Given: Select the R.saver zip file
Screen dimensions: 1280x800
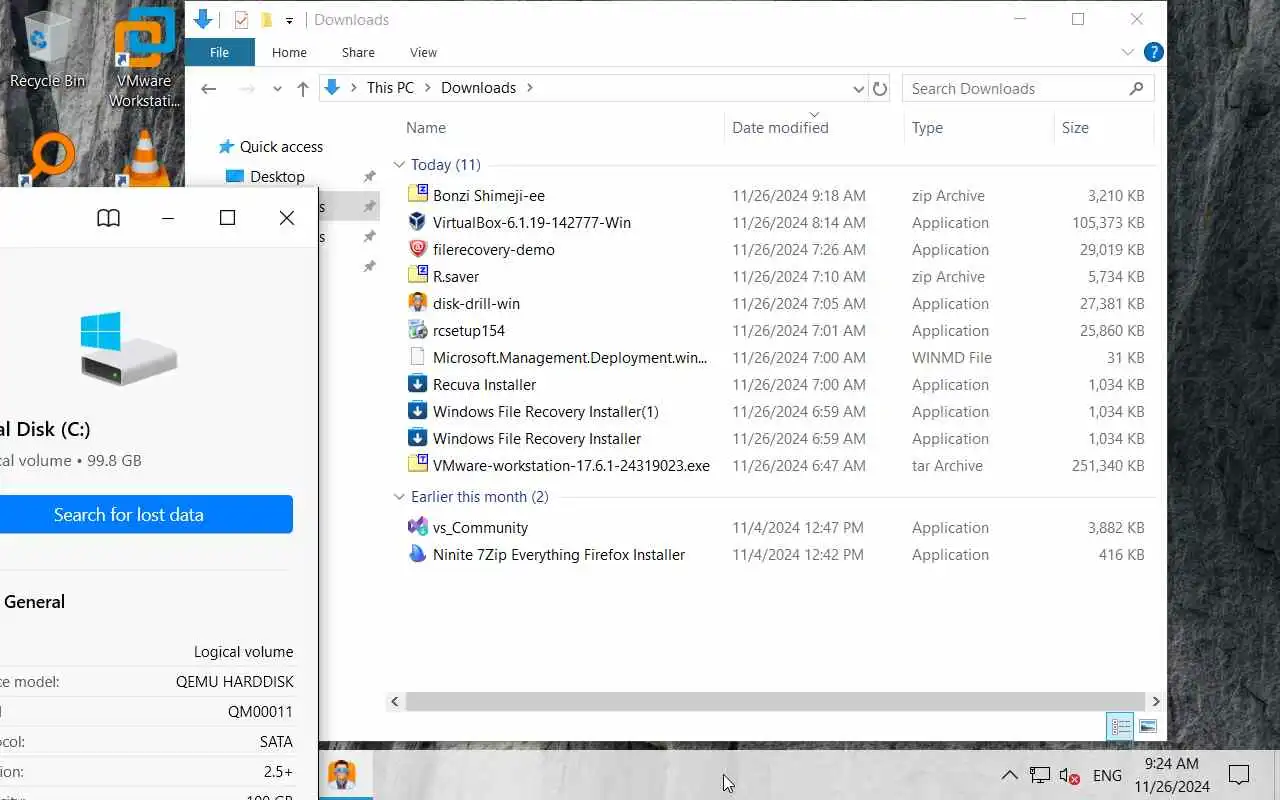Looking at the screenshot, I should click(x=456, y=276).
